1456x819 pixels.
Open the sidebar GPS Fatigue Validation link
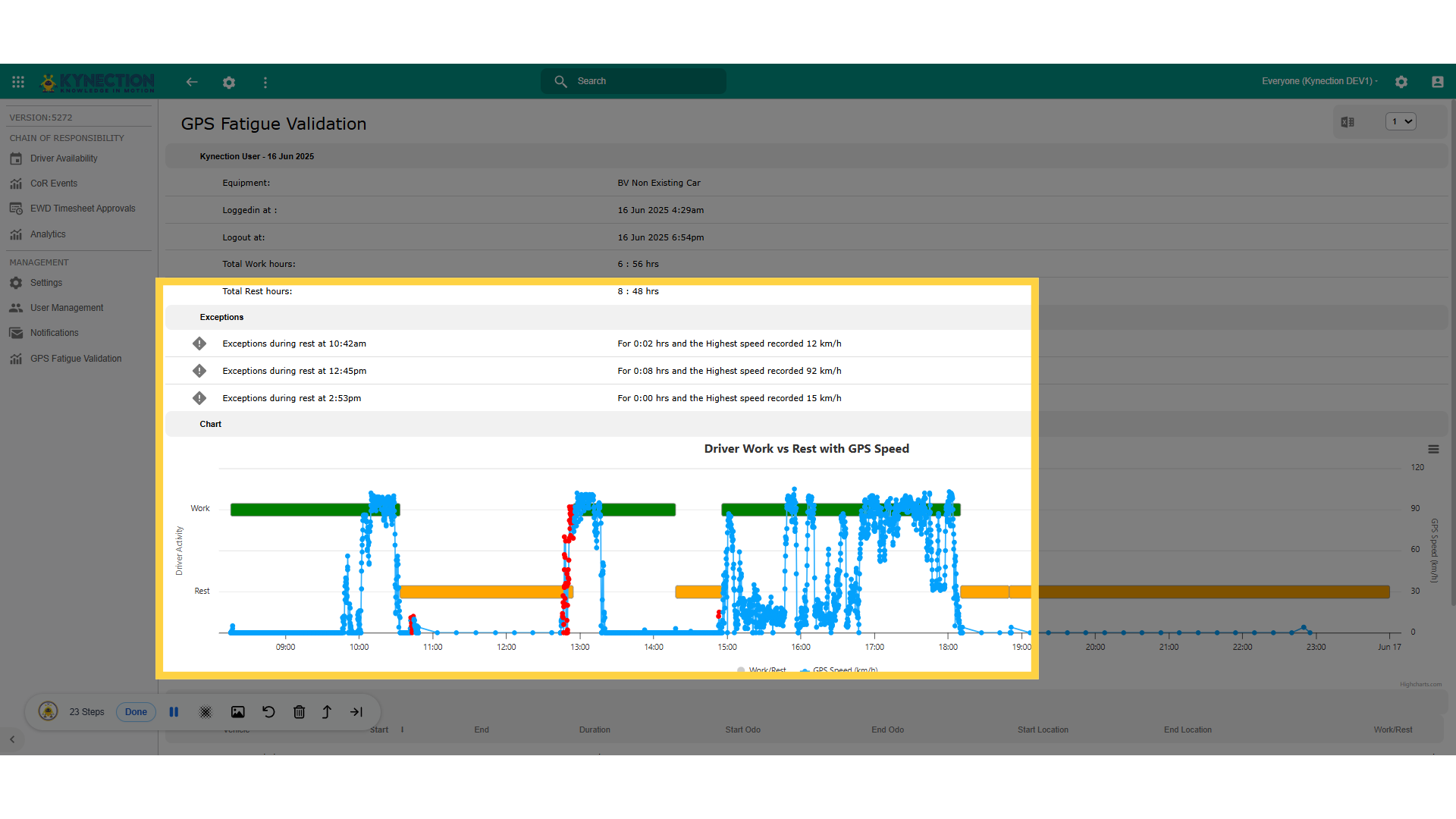tap(76, 359)
